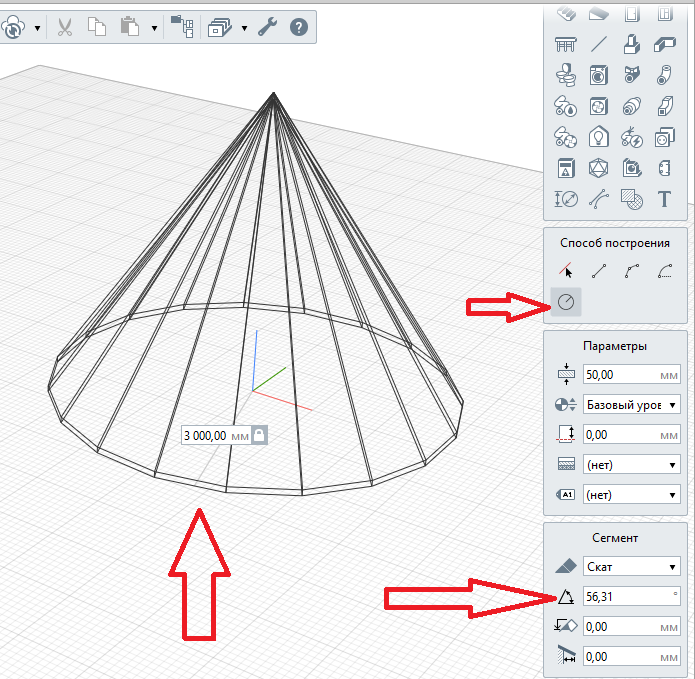The height and width of the screenshot is (679, 695).
Task: Expand the card catalog dropdown arrow
Action: pos(244,28)
